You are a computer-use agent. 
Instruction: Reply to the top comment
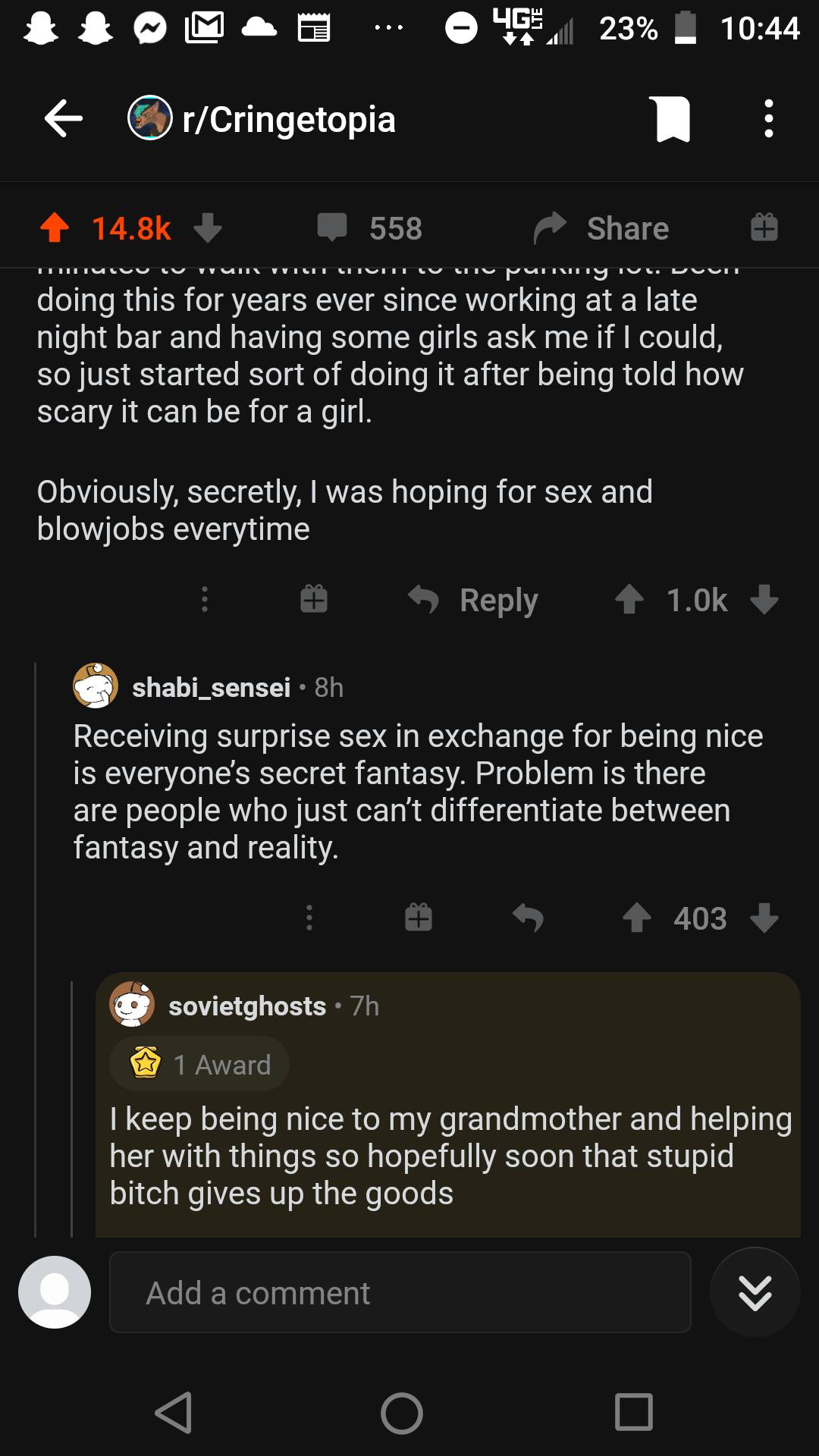point(474,600)
